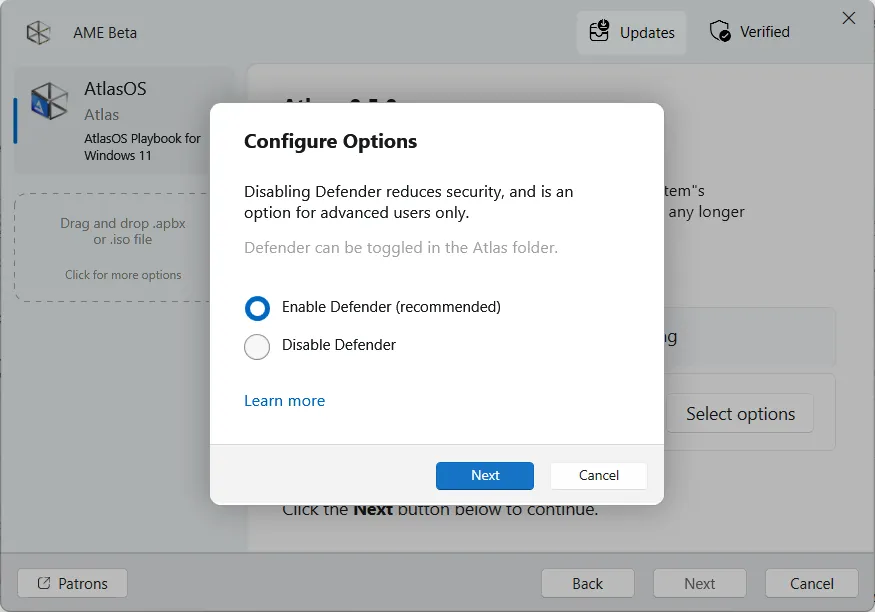Click the notification badge on the Updates icon
Image resolution: width=875 pixels, height=612 pixels.
604,25
